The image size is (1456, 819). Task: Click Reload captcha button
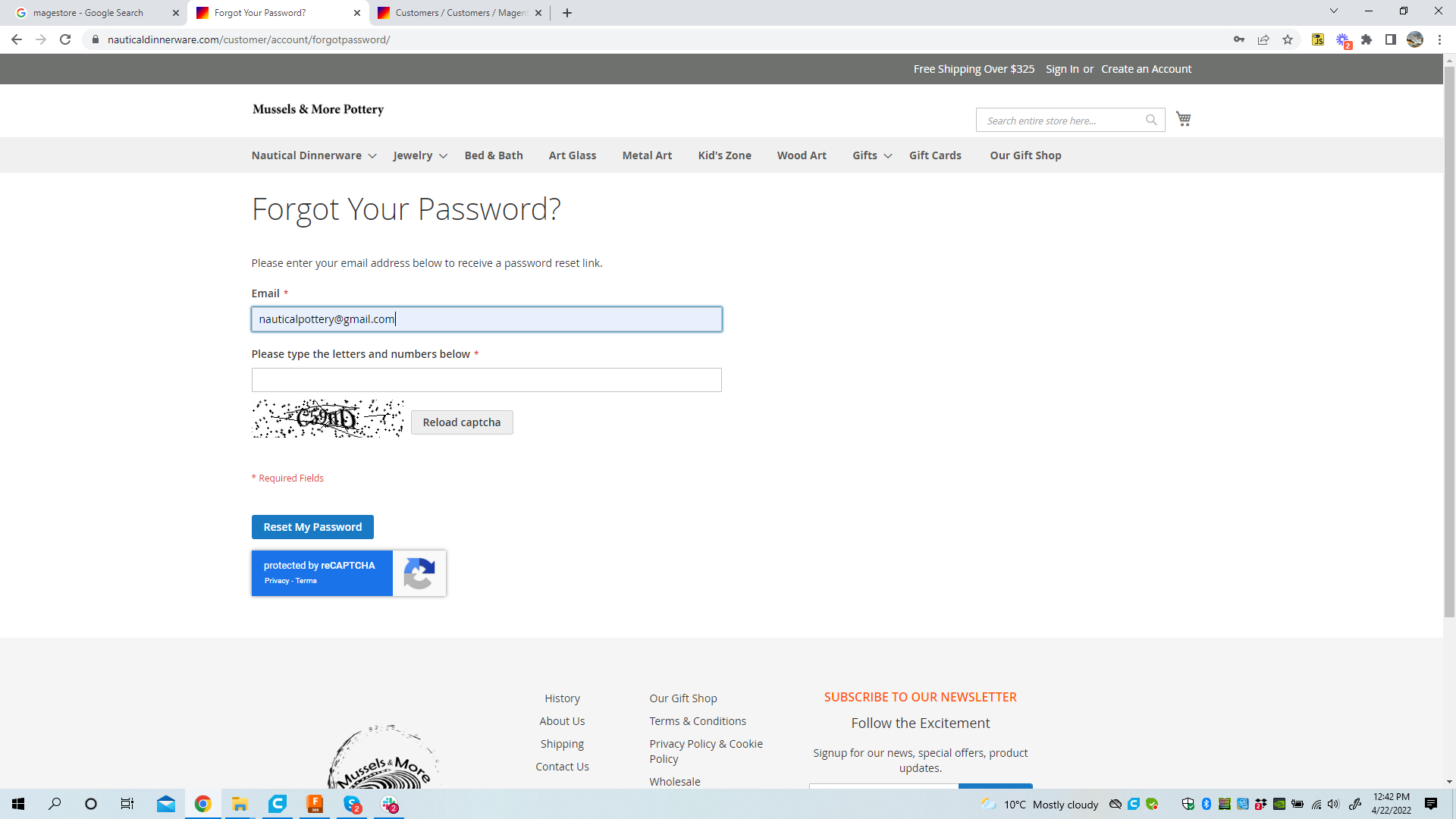pos(462,422)
